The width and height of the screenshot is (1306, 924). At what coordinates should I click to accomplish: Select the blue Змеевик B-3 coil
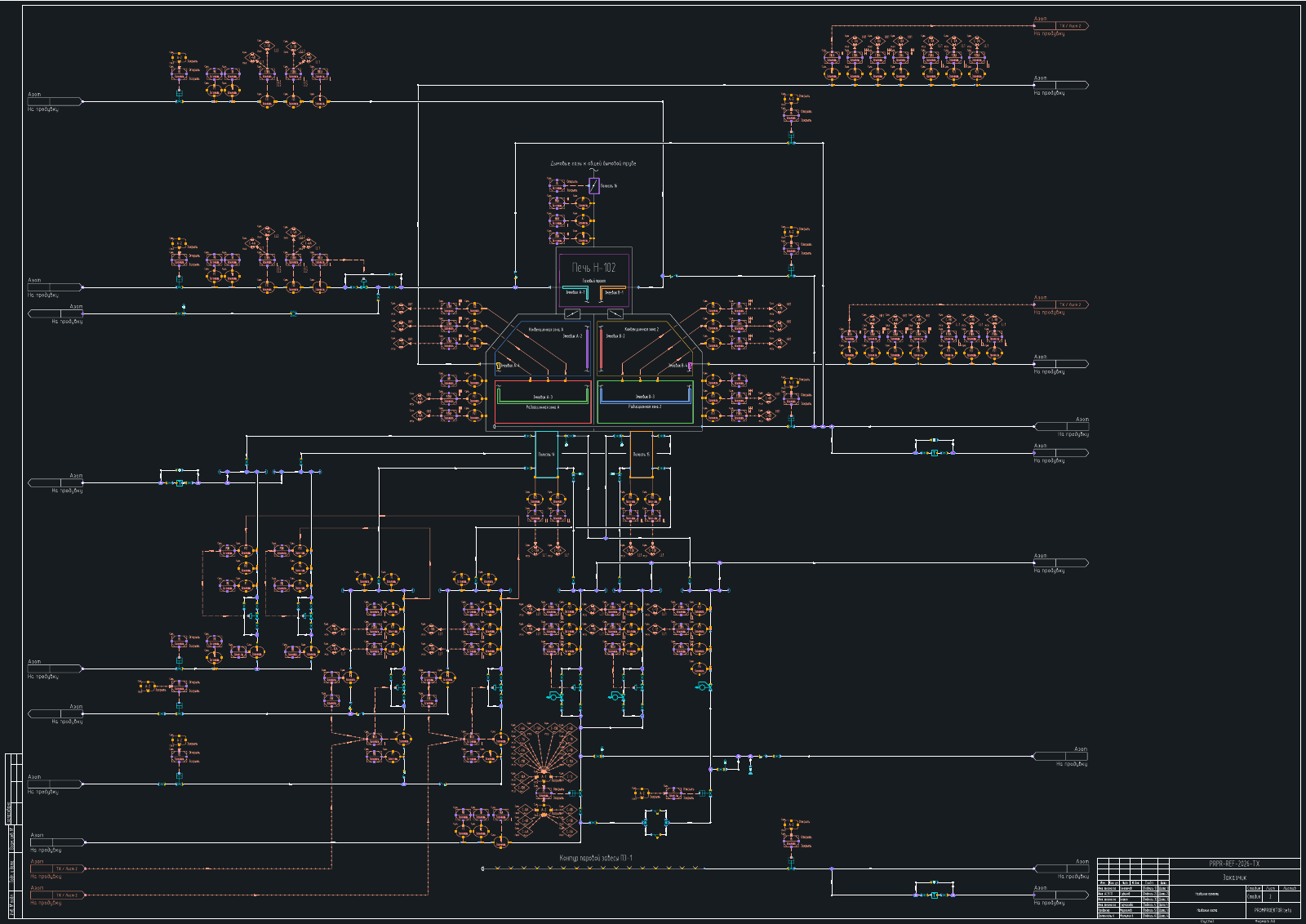click(x=646, y=396)
